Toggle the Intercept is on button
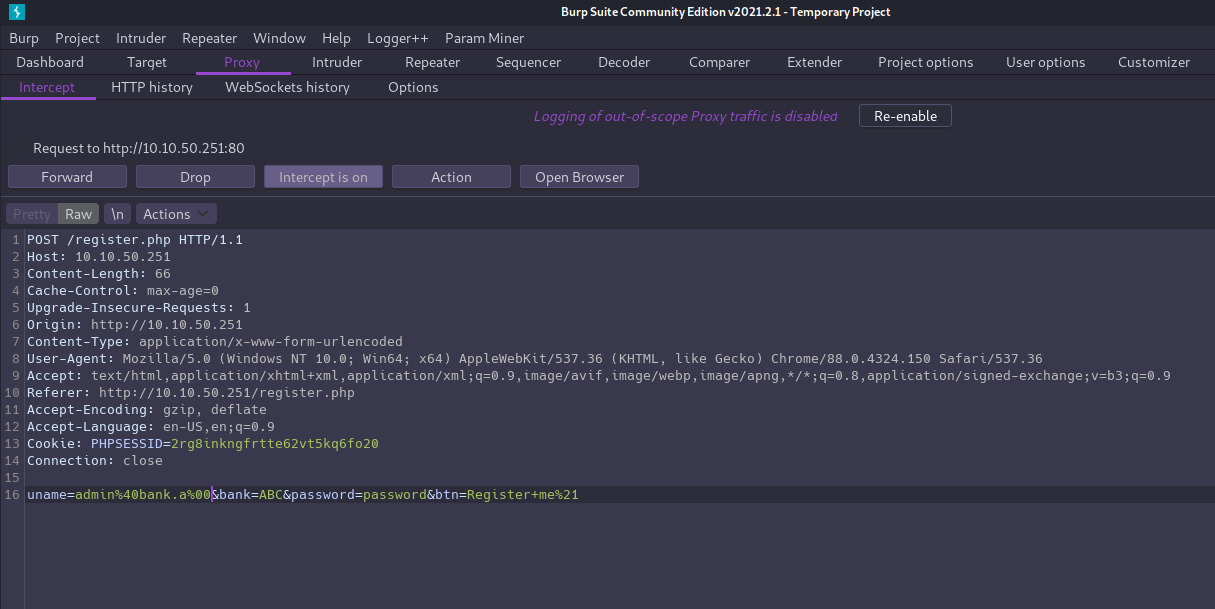Screen dimensions: 1215x609 coord(323,177)
